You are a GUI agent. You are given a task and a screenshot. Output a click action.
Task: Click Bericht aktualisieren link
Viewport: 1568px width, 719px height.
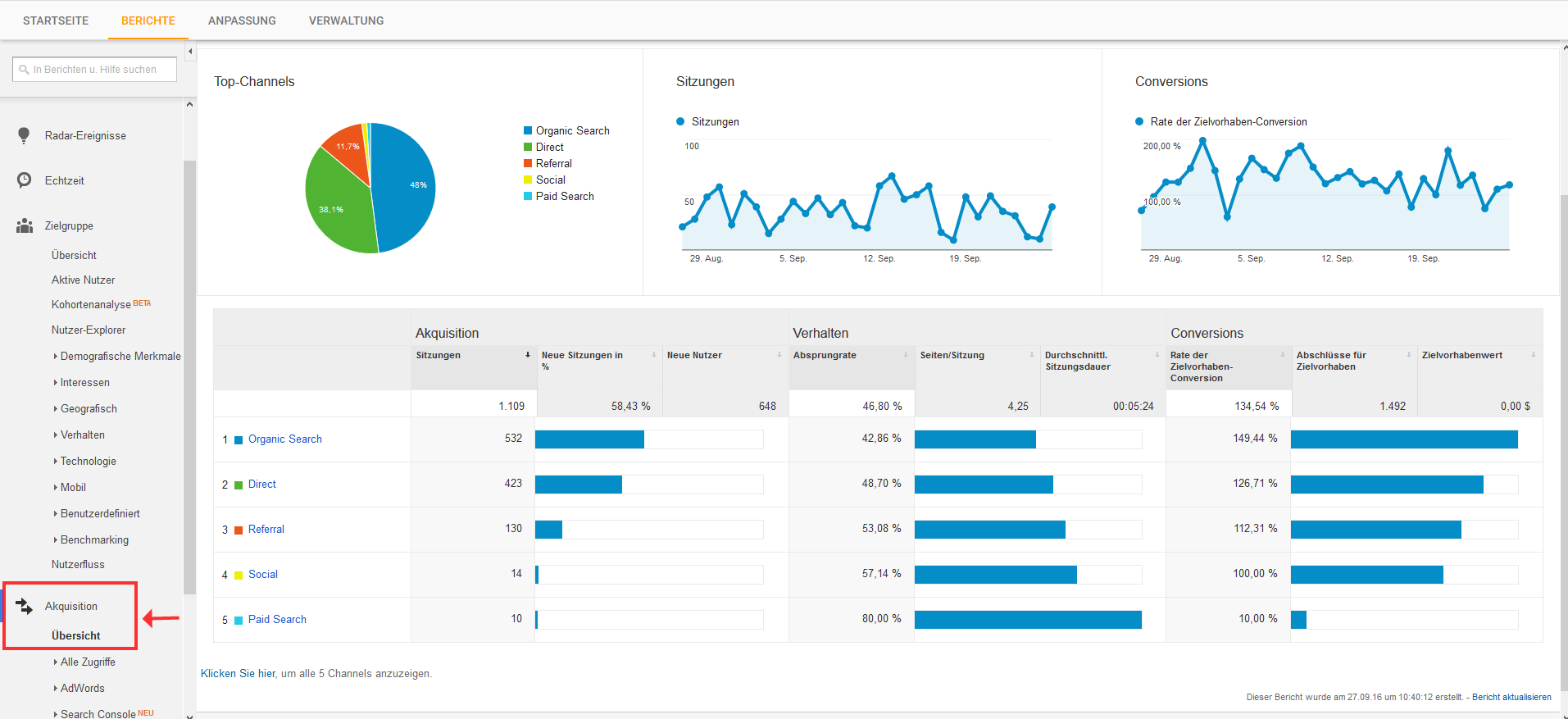[x=1511, y=697]
